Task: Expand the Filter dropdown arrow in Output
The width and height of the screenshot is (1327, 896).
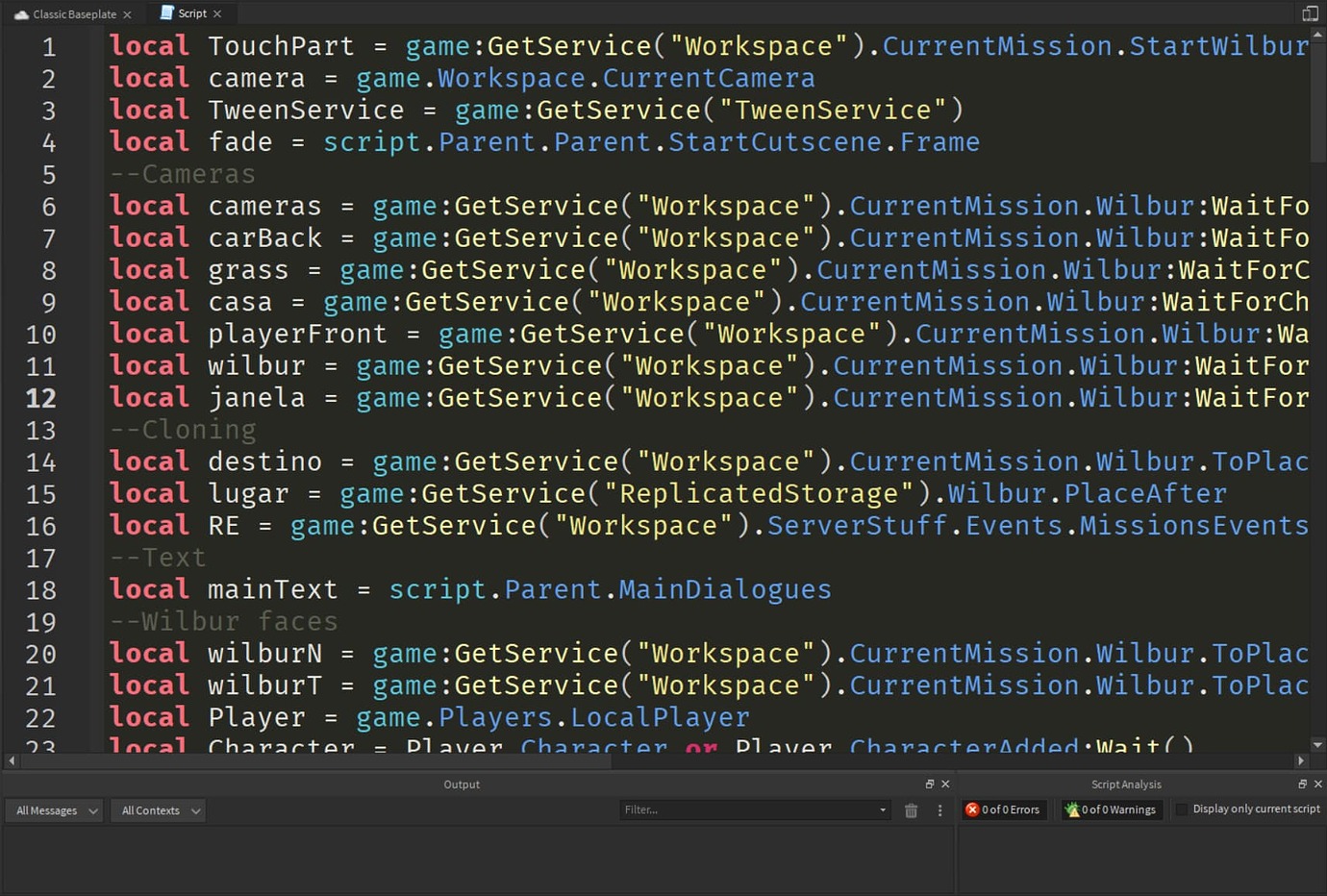Action: coord(882,809)
